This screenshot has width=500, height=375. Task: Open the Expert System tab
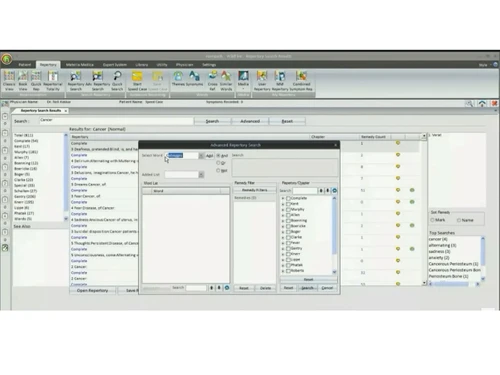tap(115, 65)
